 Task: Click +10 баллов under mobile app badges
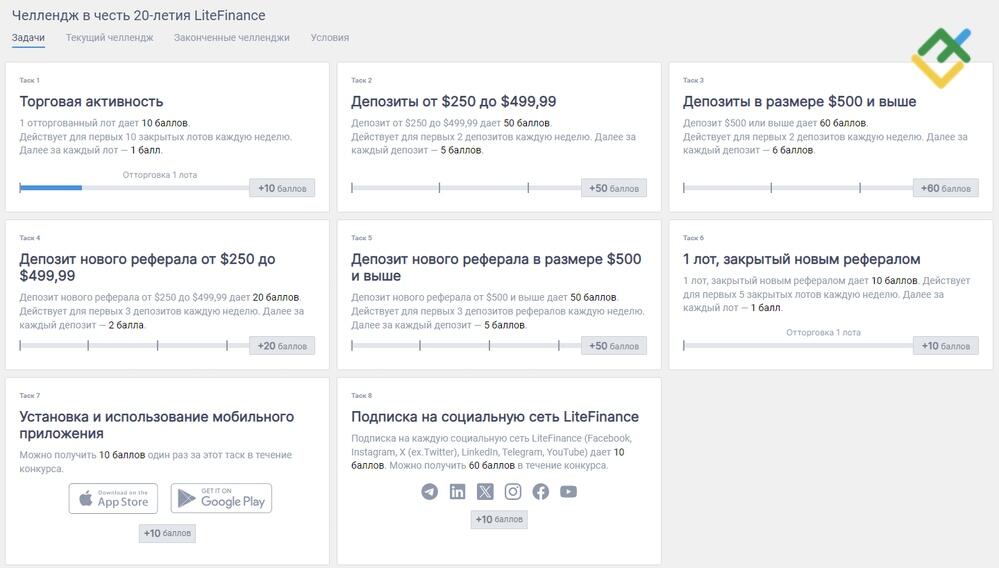(167, 533)
